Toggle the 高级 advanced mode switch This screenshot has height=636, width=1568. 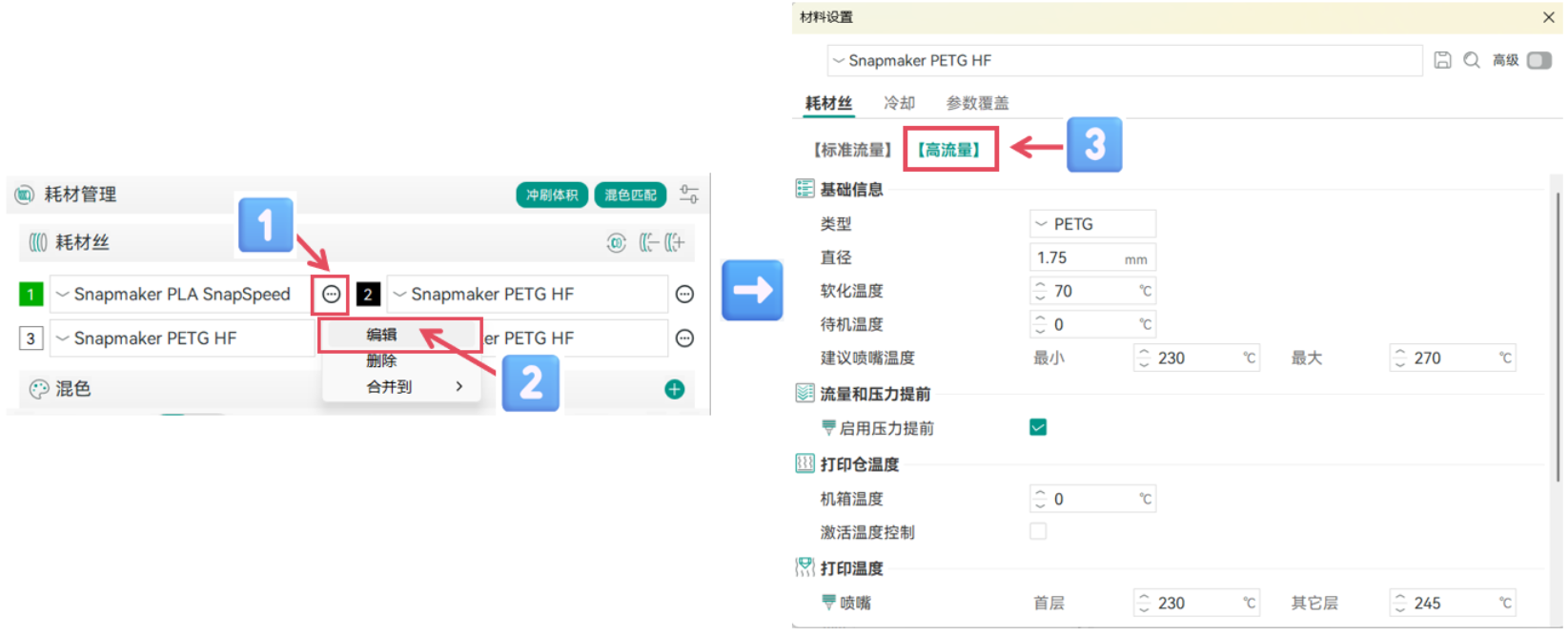tap(1538, 60)
